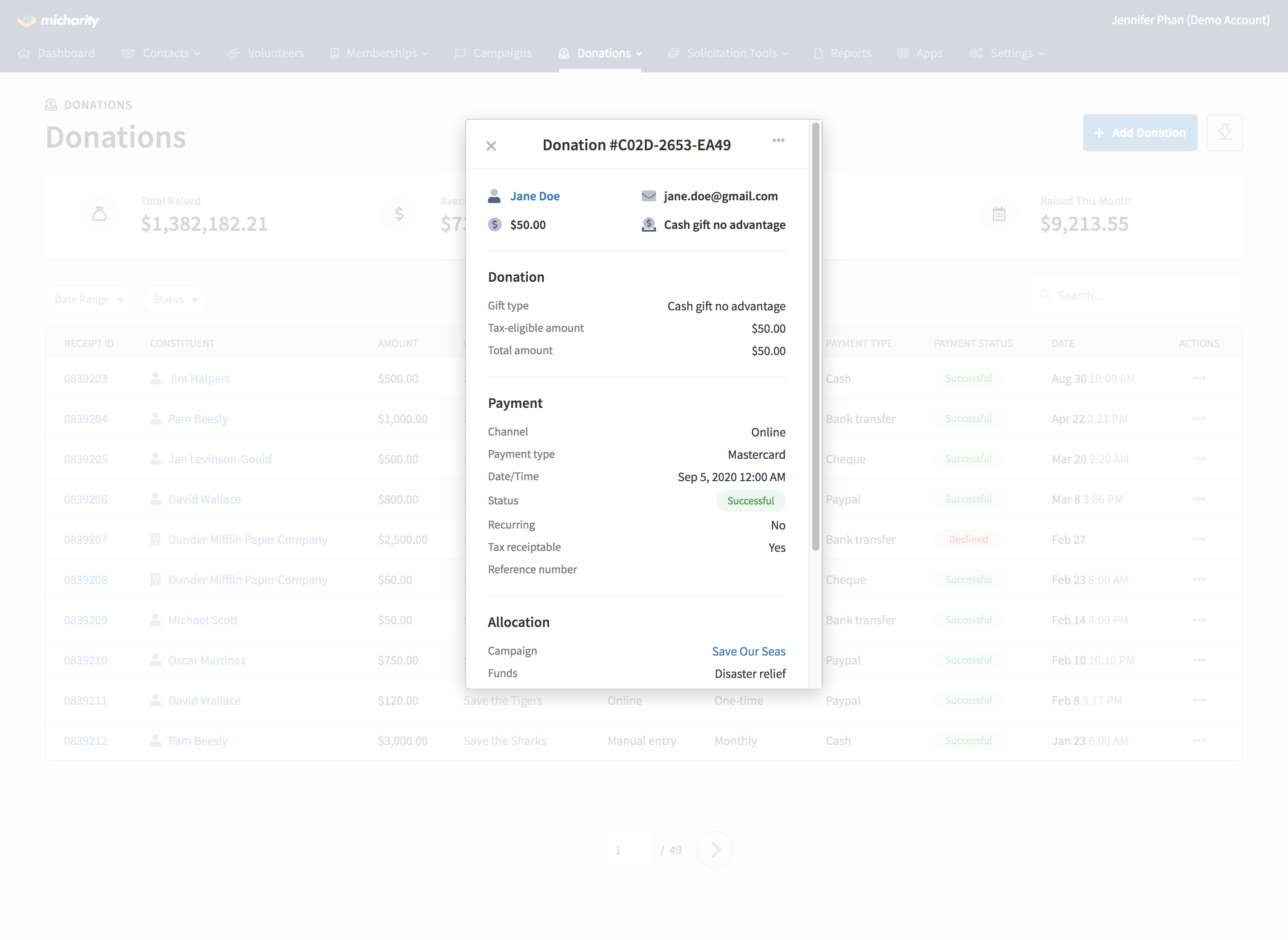Click the person icon beside Jane Doe
Image resolution: width=1288 pixels, height=940 pixels.
click(494, 196)
